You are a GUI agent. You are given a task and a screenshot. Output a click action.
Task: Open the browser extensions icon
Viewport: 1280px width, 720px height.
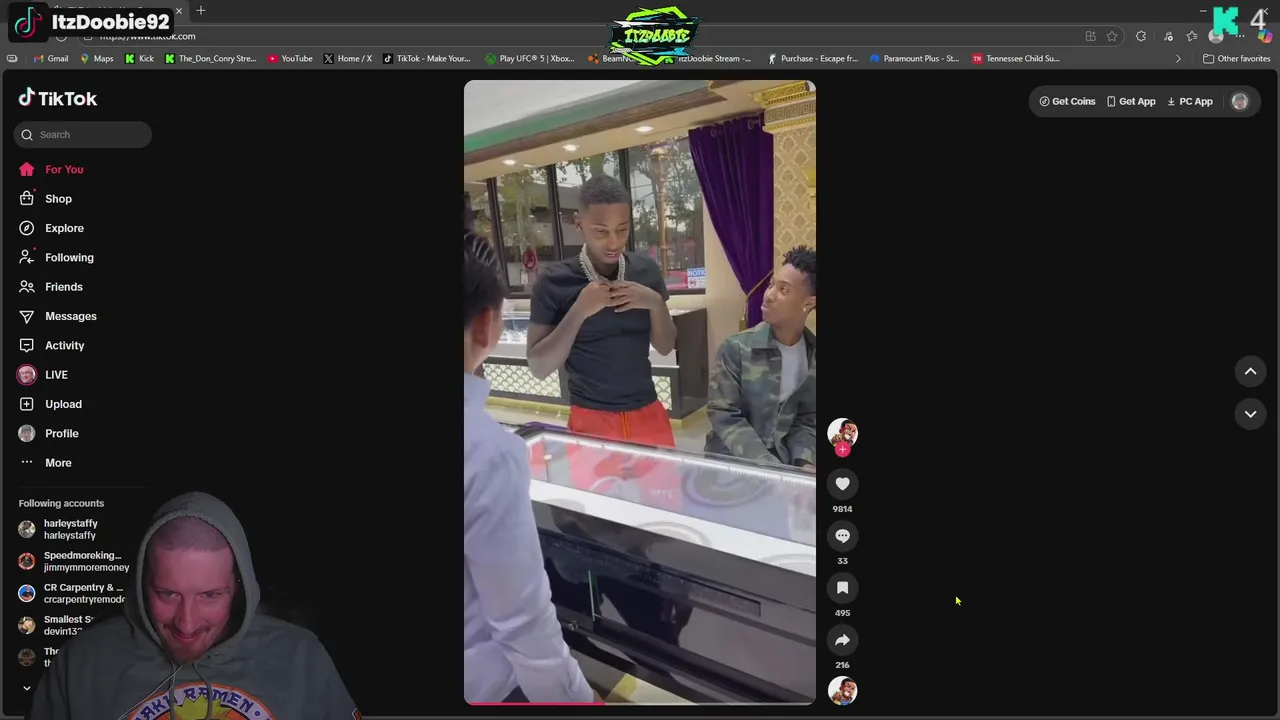1141,36
